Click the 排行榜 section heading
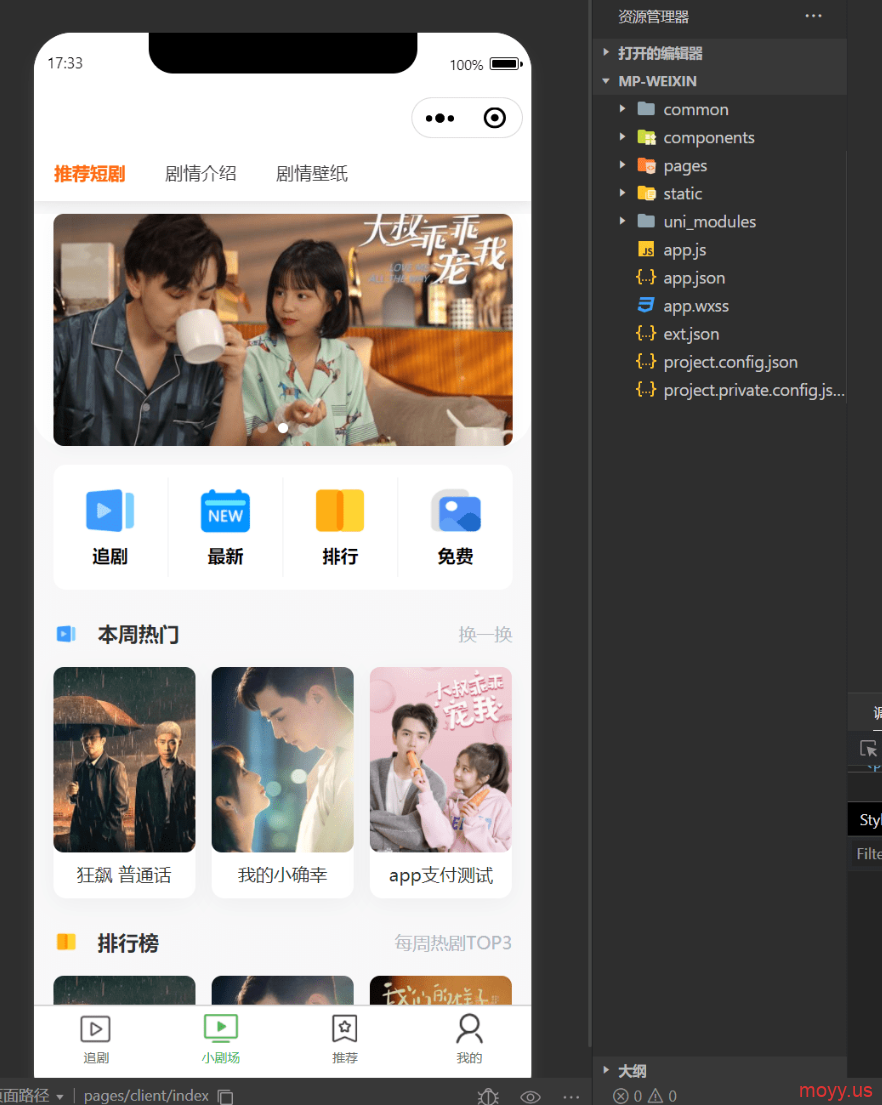Viewport: 882px width, 1105px height. click(128, 943)
